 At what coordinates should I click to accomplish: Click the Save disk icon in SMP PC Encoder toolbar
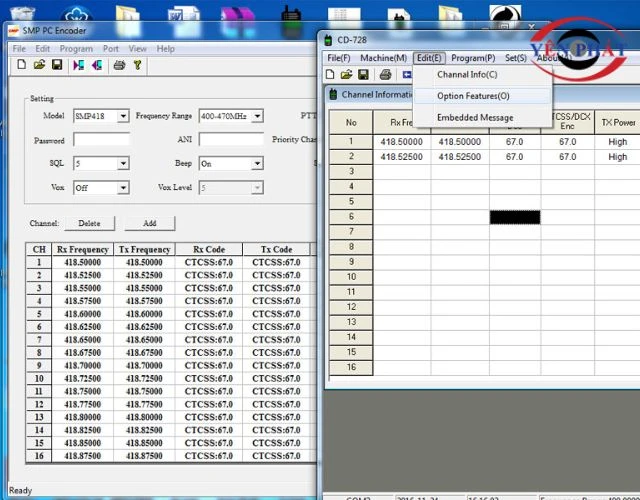pos(57,64)
